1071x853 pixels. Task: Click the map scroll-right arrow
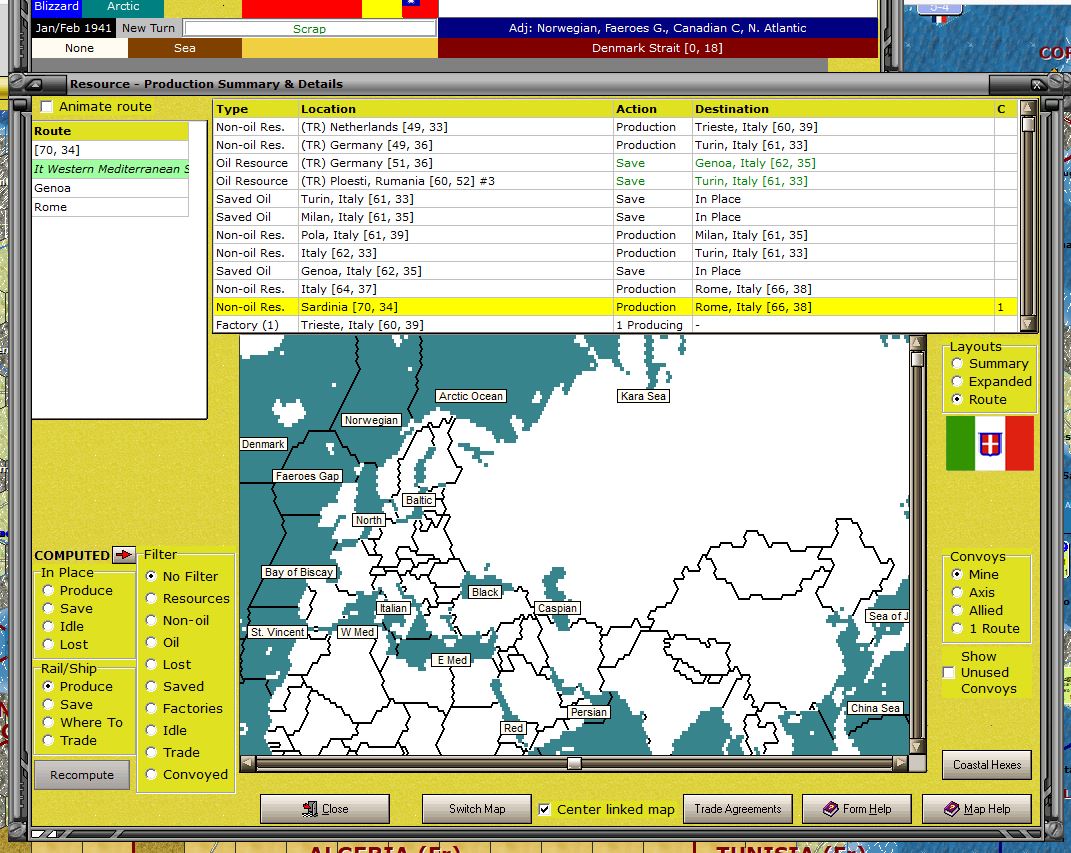pos(900,764)
